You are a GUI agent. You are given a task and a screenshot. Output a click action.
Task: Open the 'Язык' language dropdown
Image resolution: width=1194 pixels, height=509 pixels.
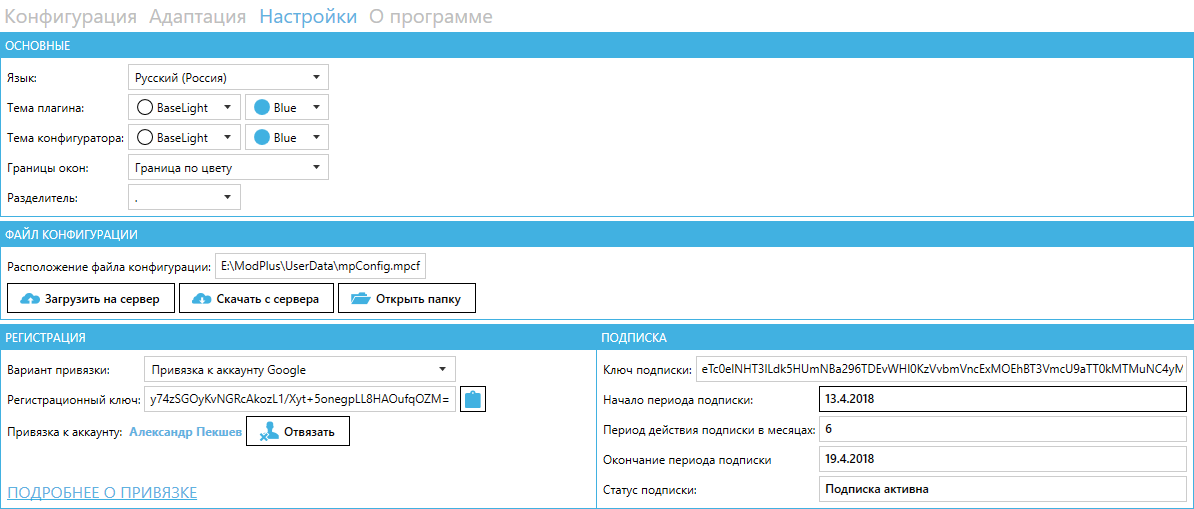pyautogui.click(x=228, y=77)
